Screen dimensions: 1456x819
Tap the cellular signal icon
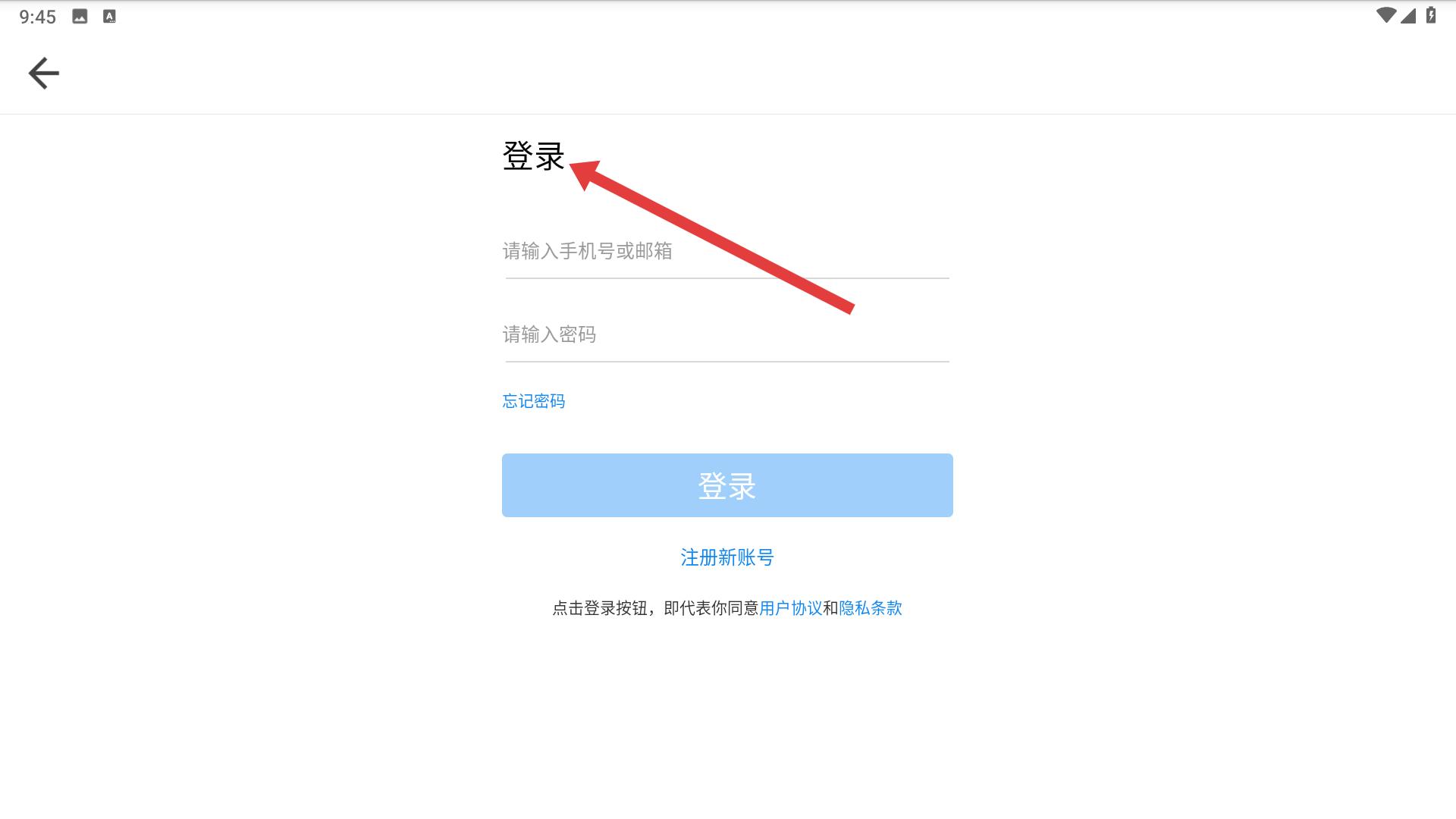(1408, 15)
